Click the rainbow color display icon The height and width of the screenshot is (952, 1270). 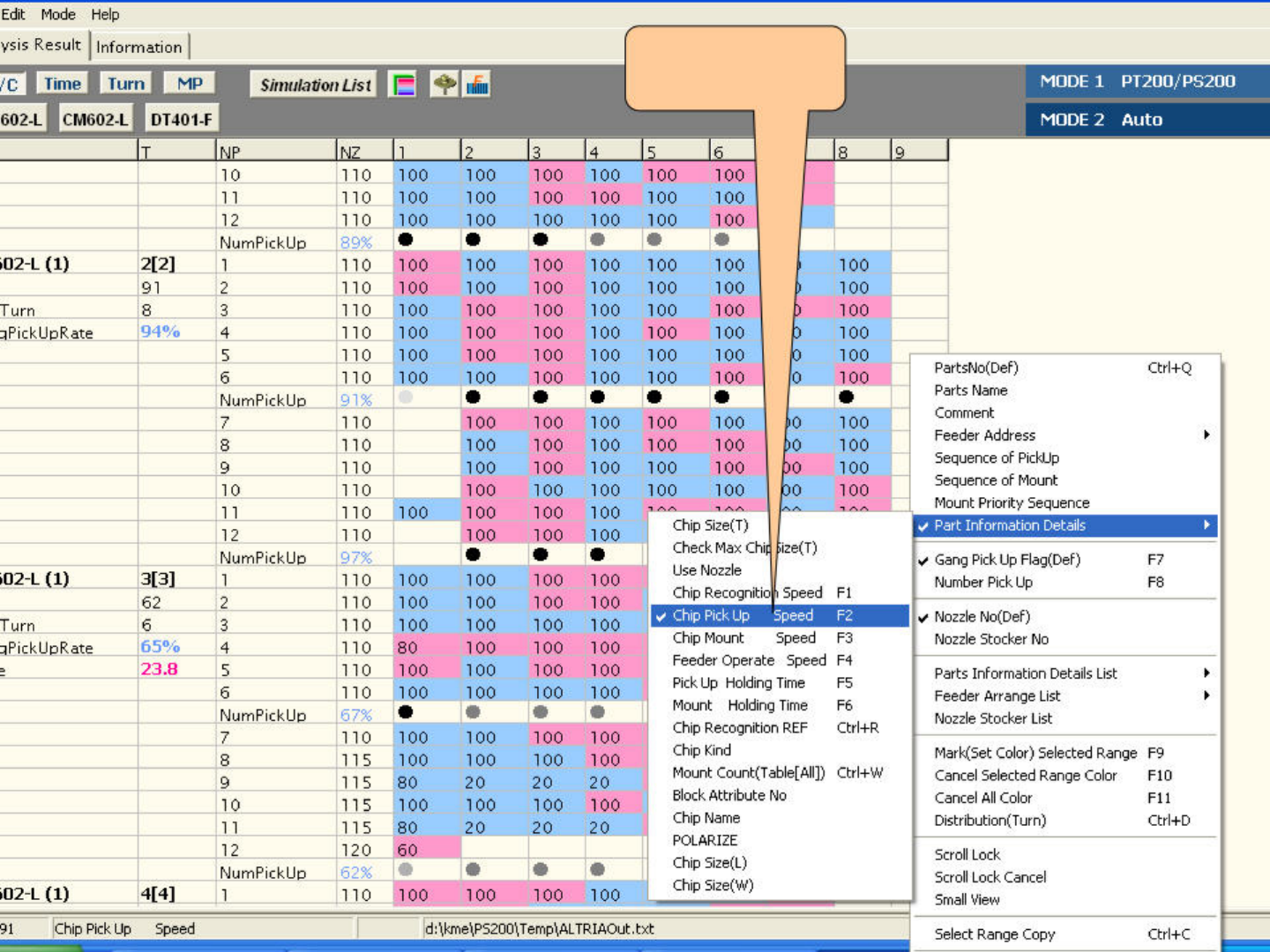pyautogui.click(x=403, y=85)
